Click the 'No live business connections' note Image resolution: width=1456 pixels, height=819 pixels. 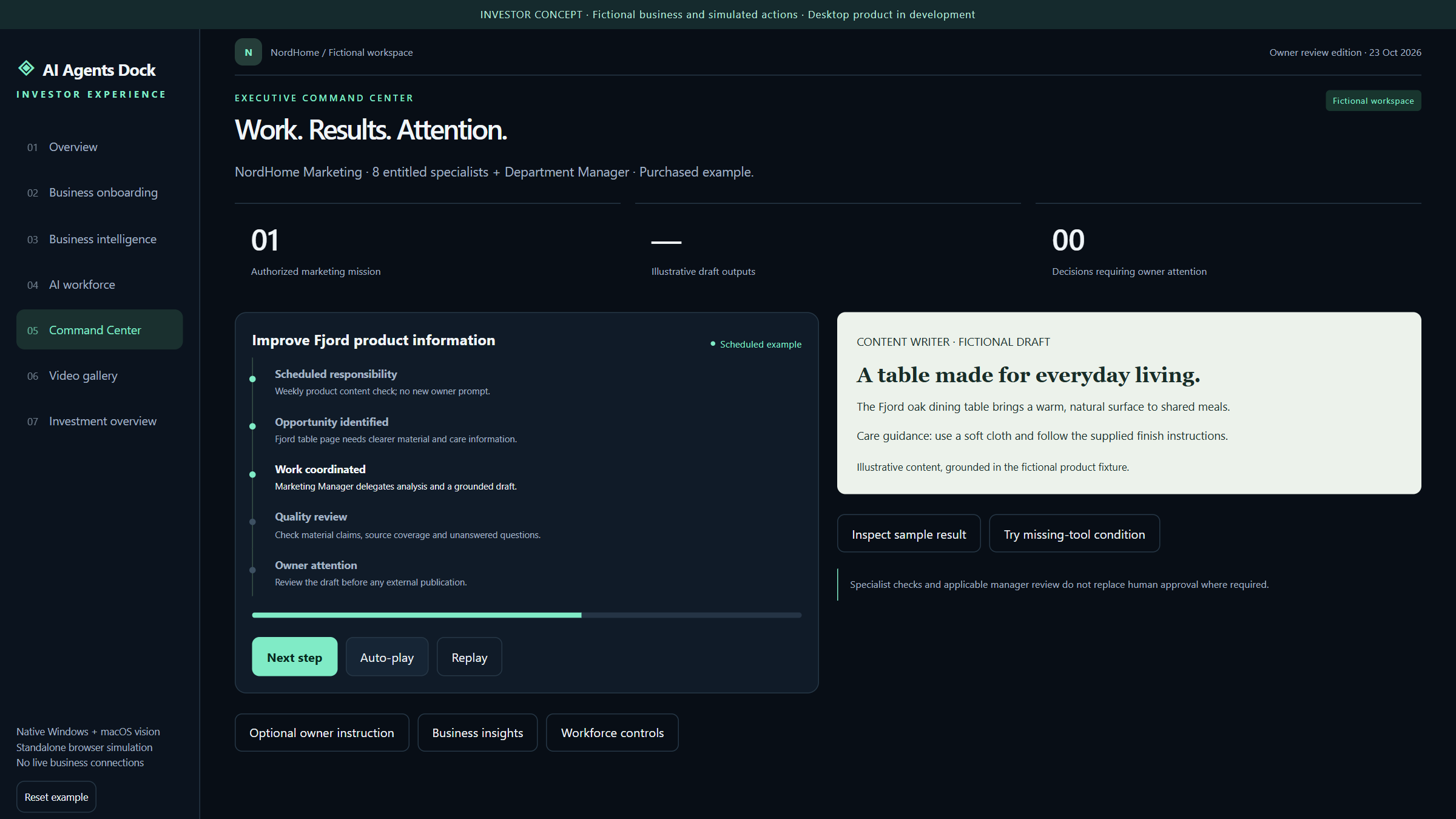pos(80,763)
